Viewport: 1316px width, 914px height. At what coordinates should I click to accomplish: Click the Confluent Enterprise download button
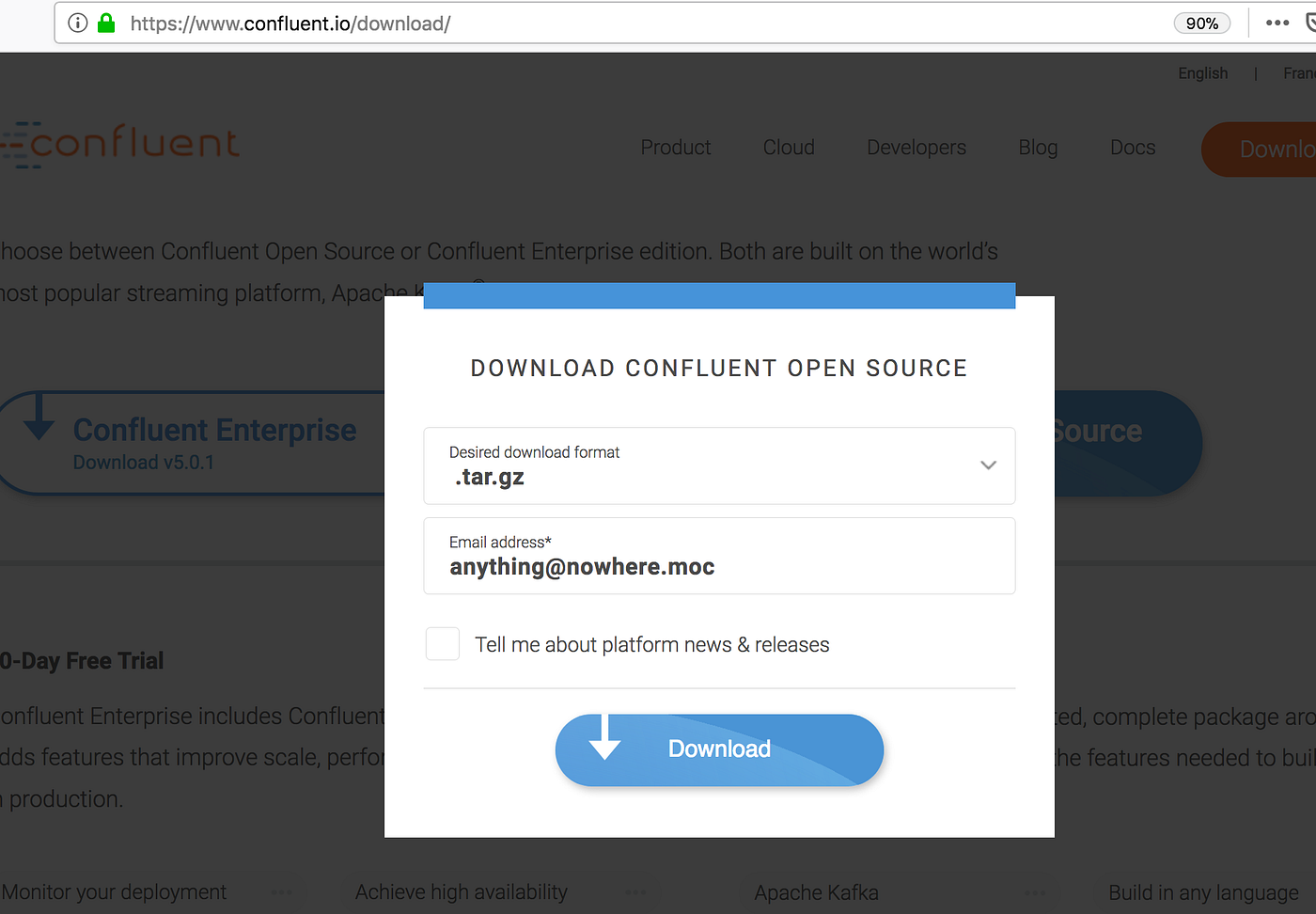pyautogui.click(x=193, y=443)
